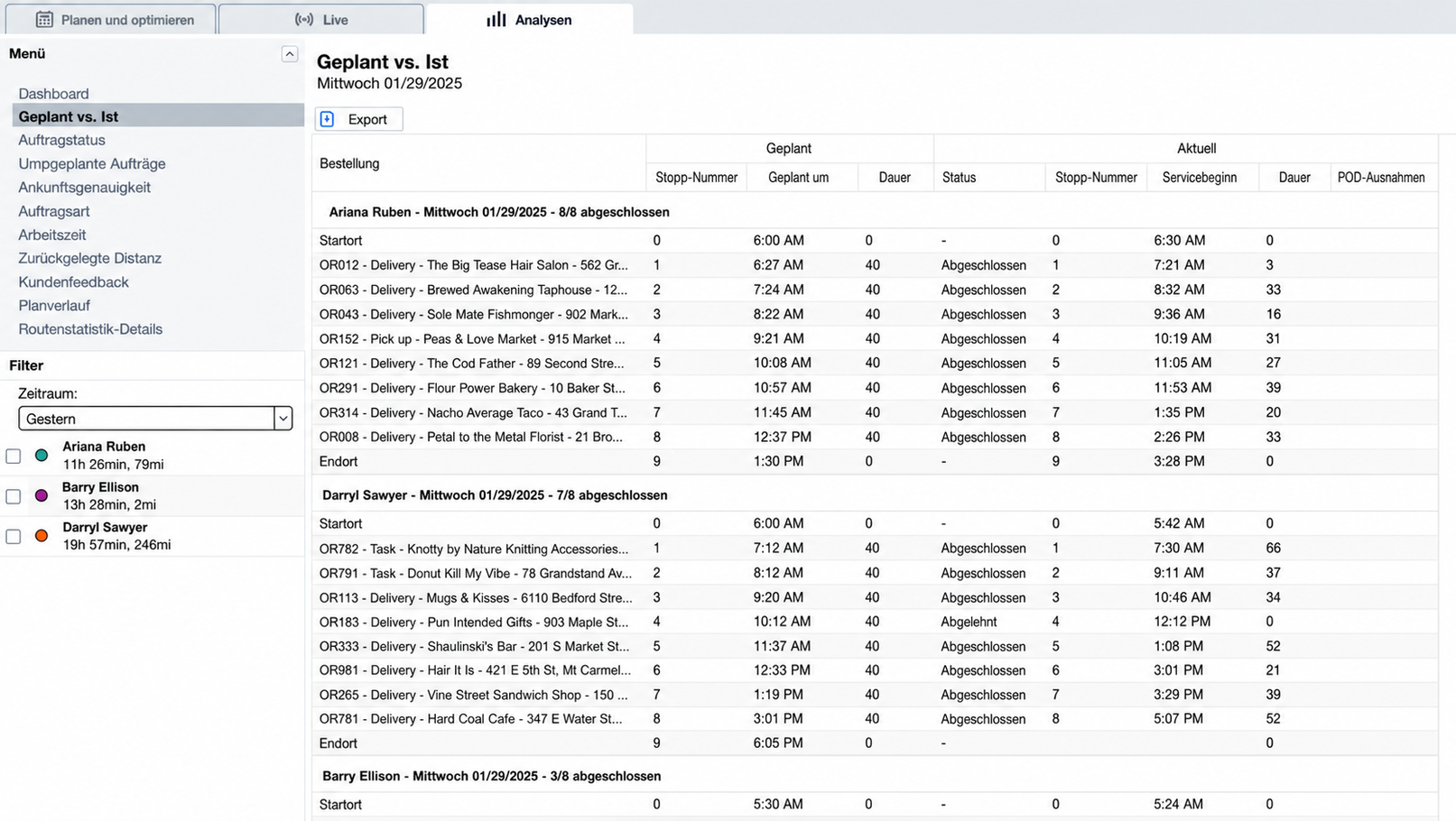The width and height of the screenshot is (1456, 821).
Task: Tick the checkbox for Ariana Ruben
Action: (x=14, y=457)
